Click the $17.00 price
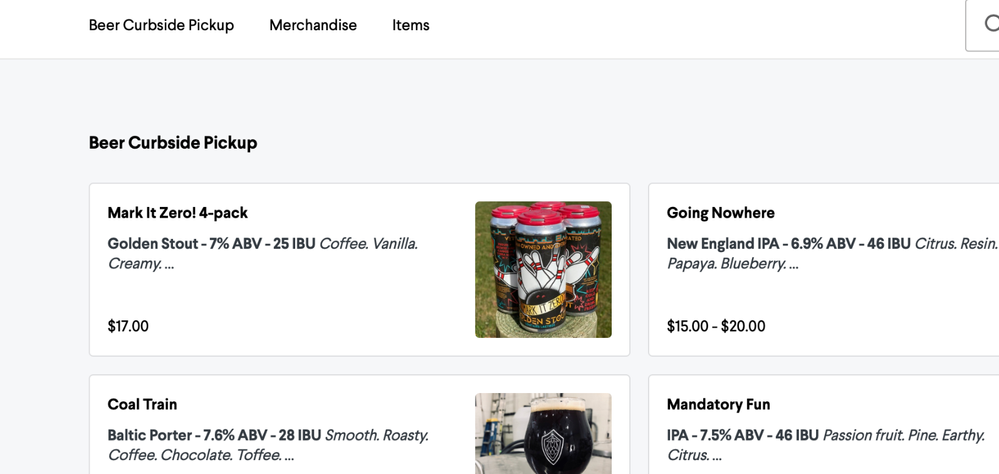Viewport: 999px width, 474px height. pos(128,326)
